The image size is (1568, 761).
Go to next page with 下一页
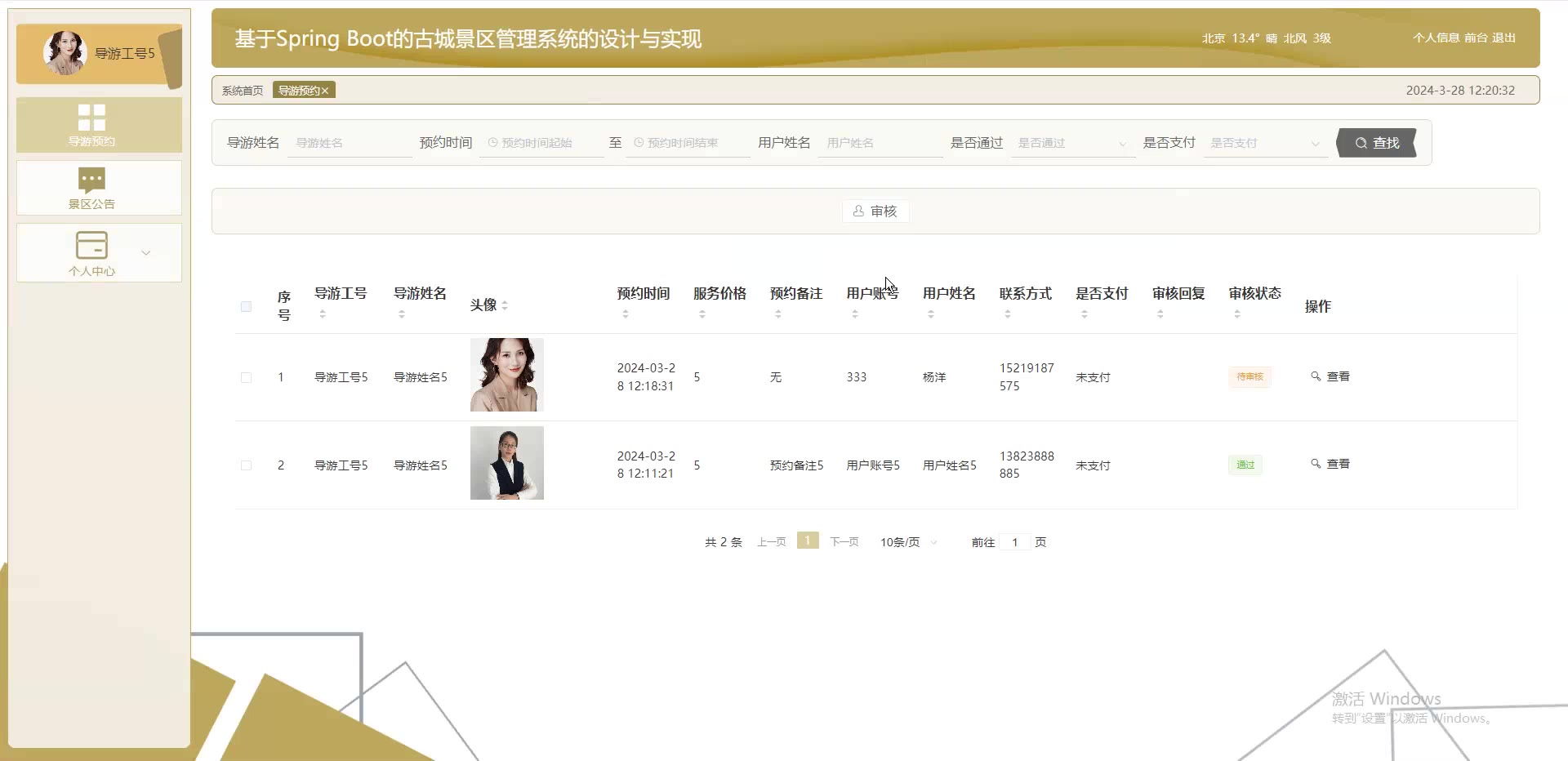click(844, 542)
